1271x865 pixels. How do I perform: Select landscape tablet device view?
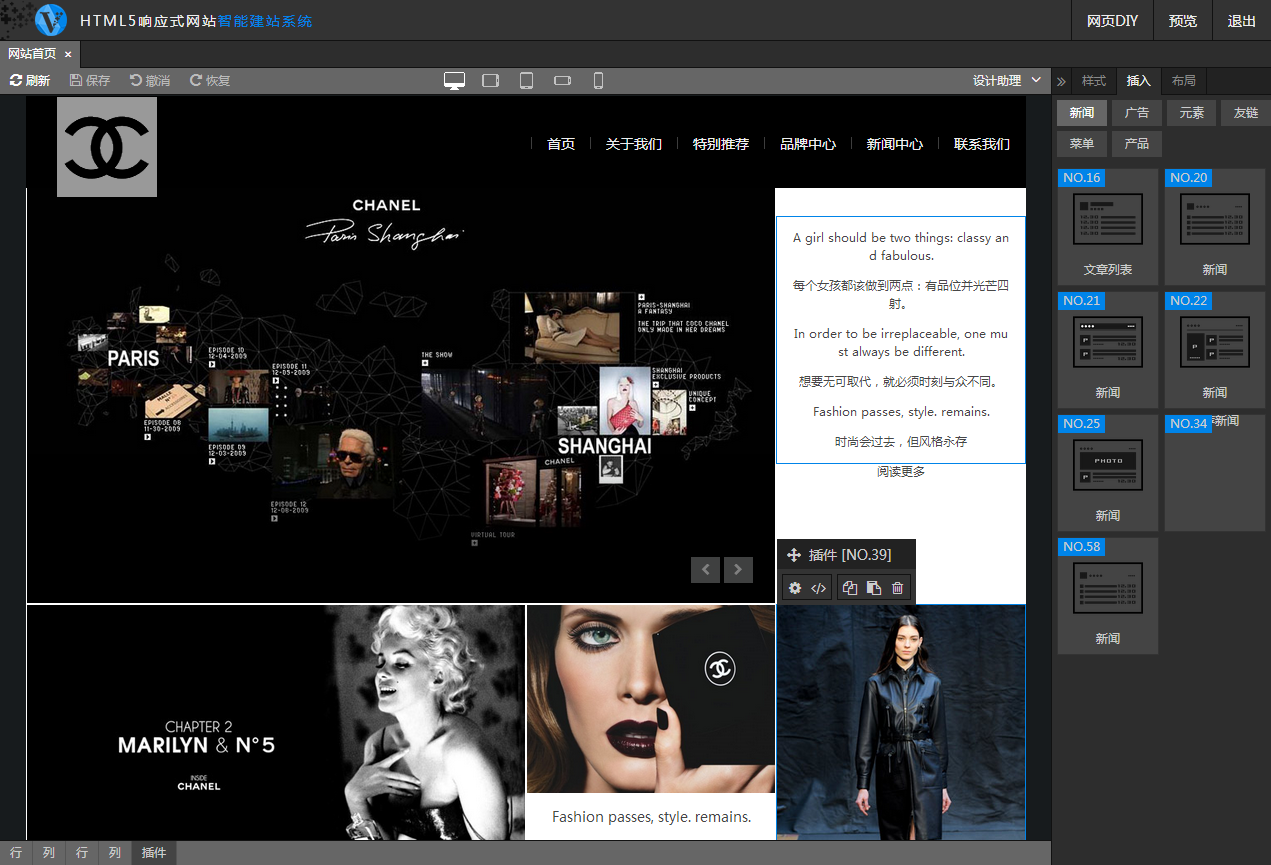490,81
